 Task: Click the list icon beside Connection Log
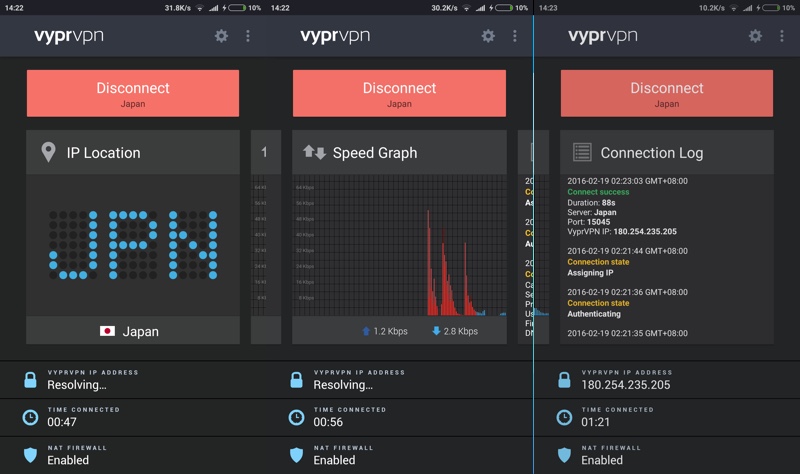click(x=582, y=152)
